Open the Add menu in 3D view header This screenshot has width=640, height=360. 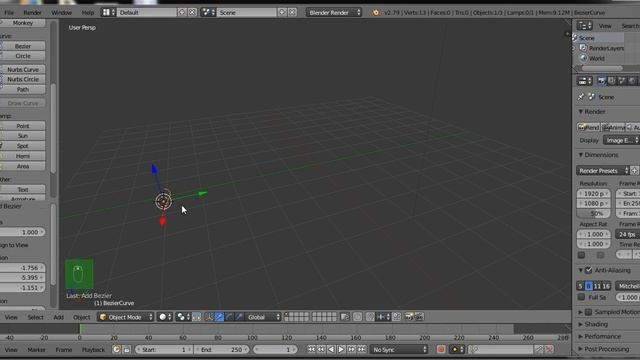tap(58, 317)
